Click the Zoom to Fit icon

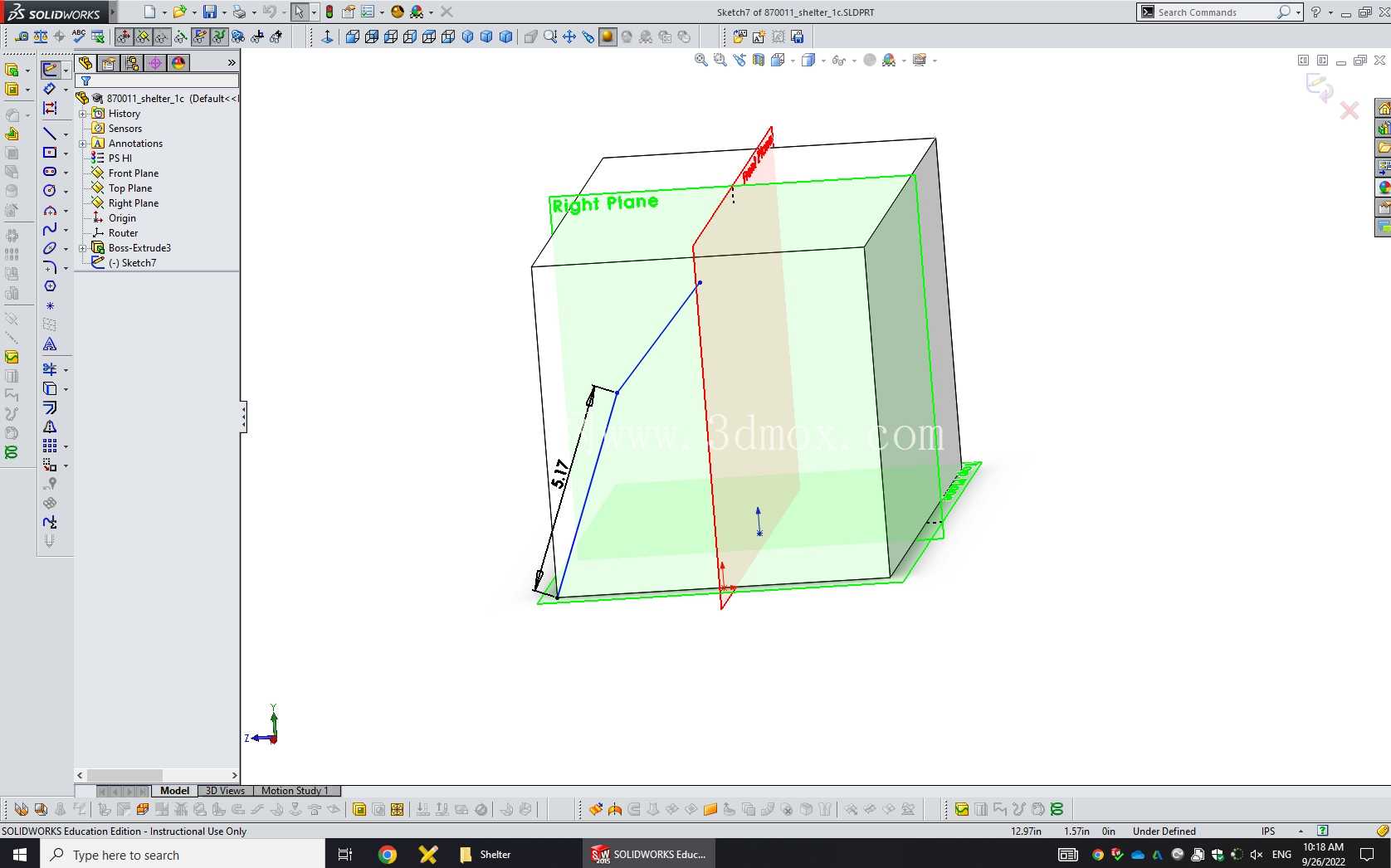(x=701, y=60)
